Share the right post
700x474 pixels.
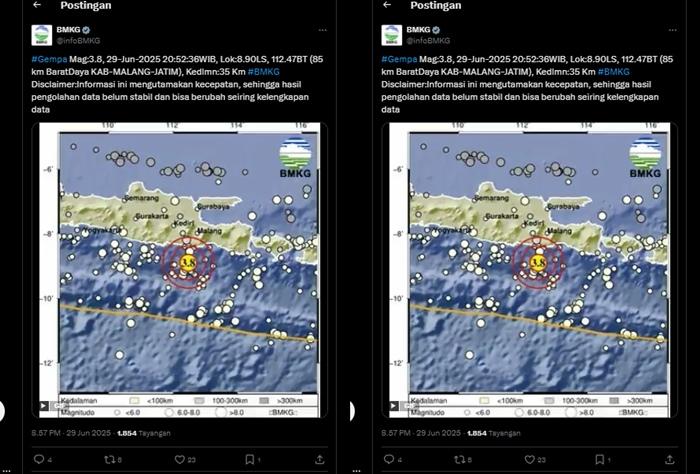[x=670, y=459]
